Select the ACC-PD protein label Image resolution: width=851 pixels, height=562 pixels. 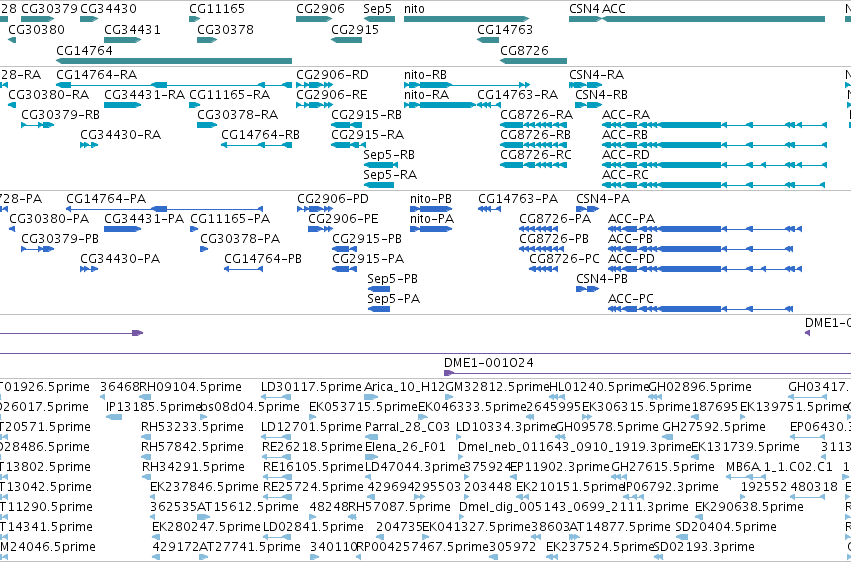[x=632, y=259]
